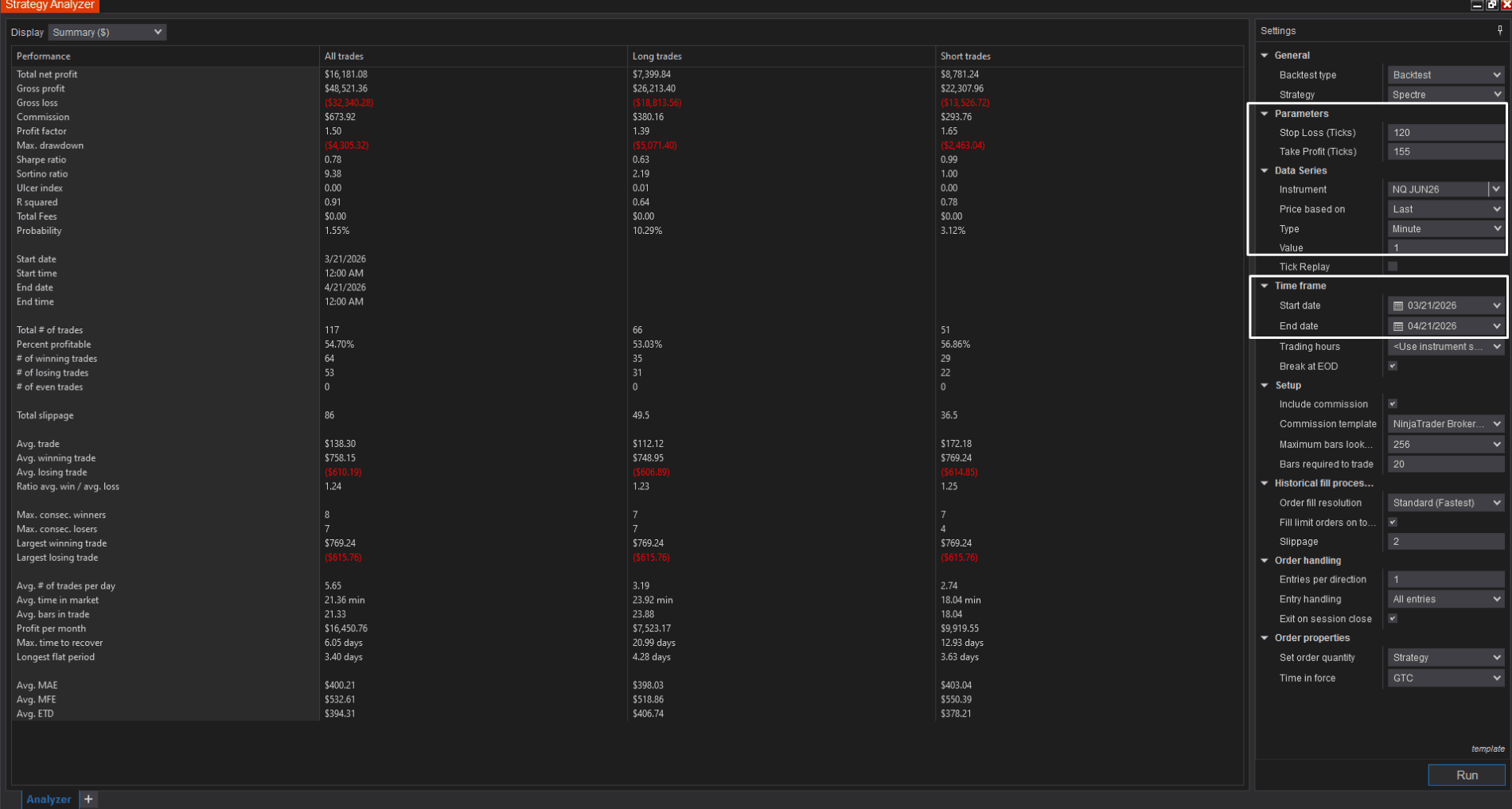
Task: Select the Profit per month $16,450.76 value
Action: [x=346, y=628]
